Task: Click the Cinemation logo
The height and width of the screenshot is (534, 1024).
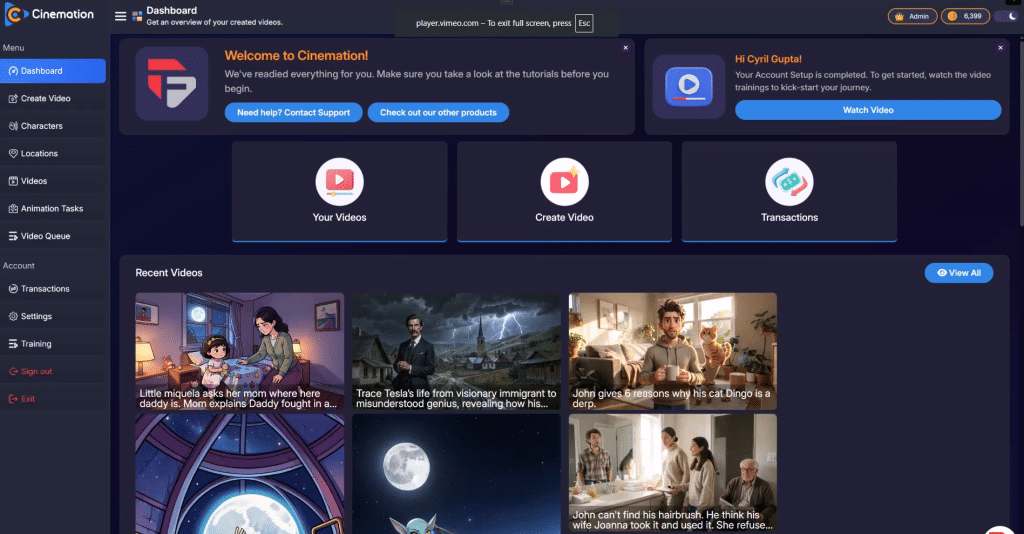Action: 50,15
